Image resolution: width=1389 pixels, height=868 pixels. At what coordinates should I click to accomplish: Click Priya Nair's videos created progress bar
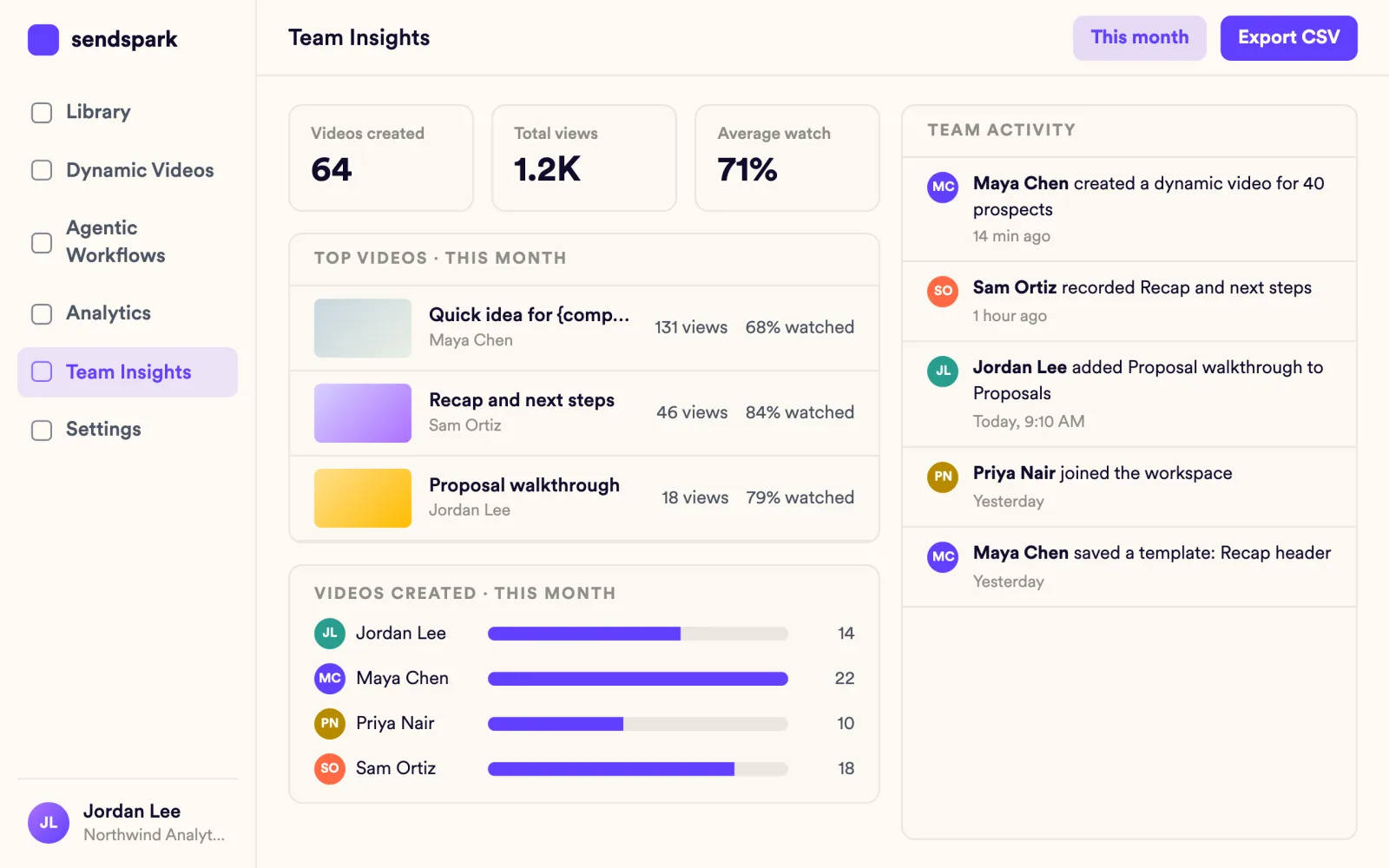[x=638, y=724]
